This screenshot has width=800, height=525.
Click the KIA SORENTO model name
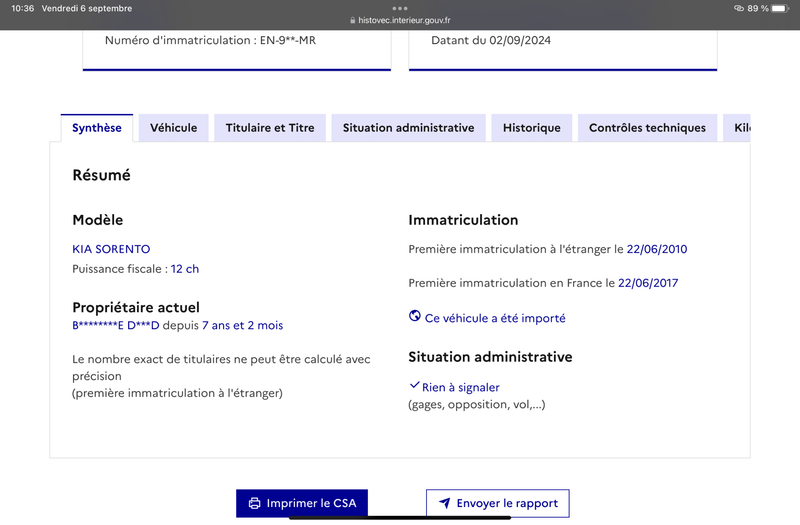111,249
